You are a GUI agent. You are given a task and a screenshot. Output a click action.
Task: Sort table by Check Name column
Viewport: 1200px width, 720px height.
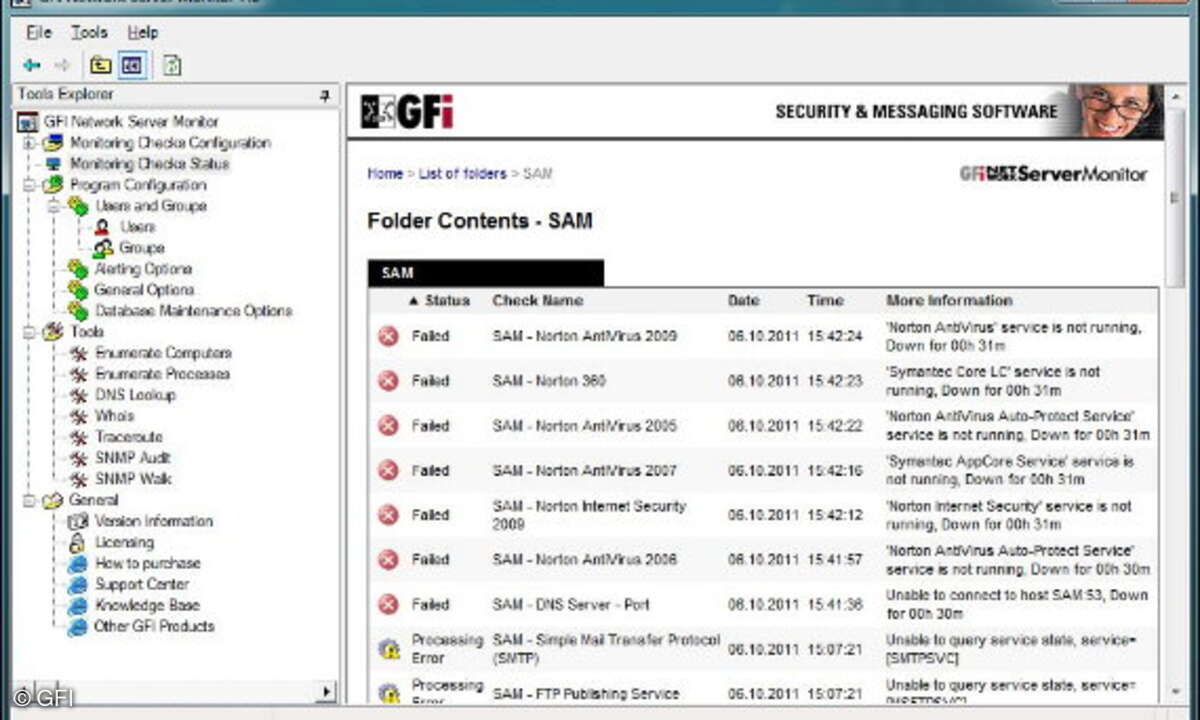tap(537, 300)
